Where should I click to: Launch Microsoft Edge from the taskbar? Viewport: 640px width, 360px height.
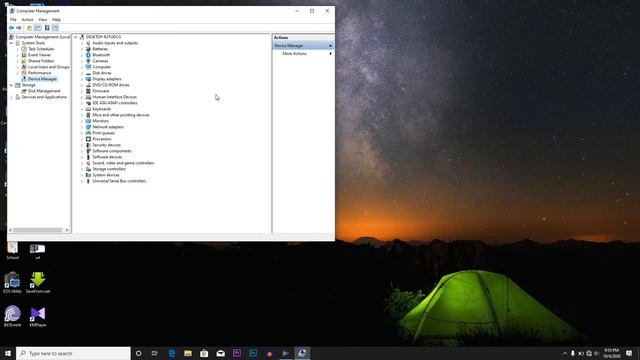pyautogui.click(x=171, y=353)
